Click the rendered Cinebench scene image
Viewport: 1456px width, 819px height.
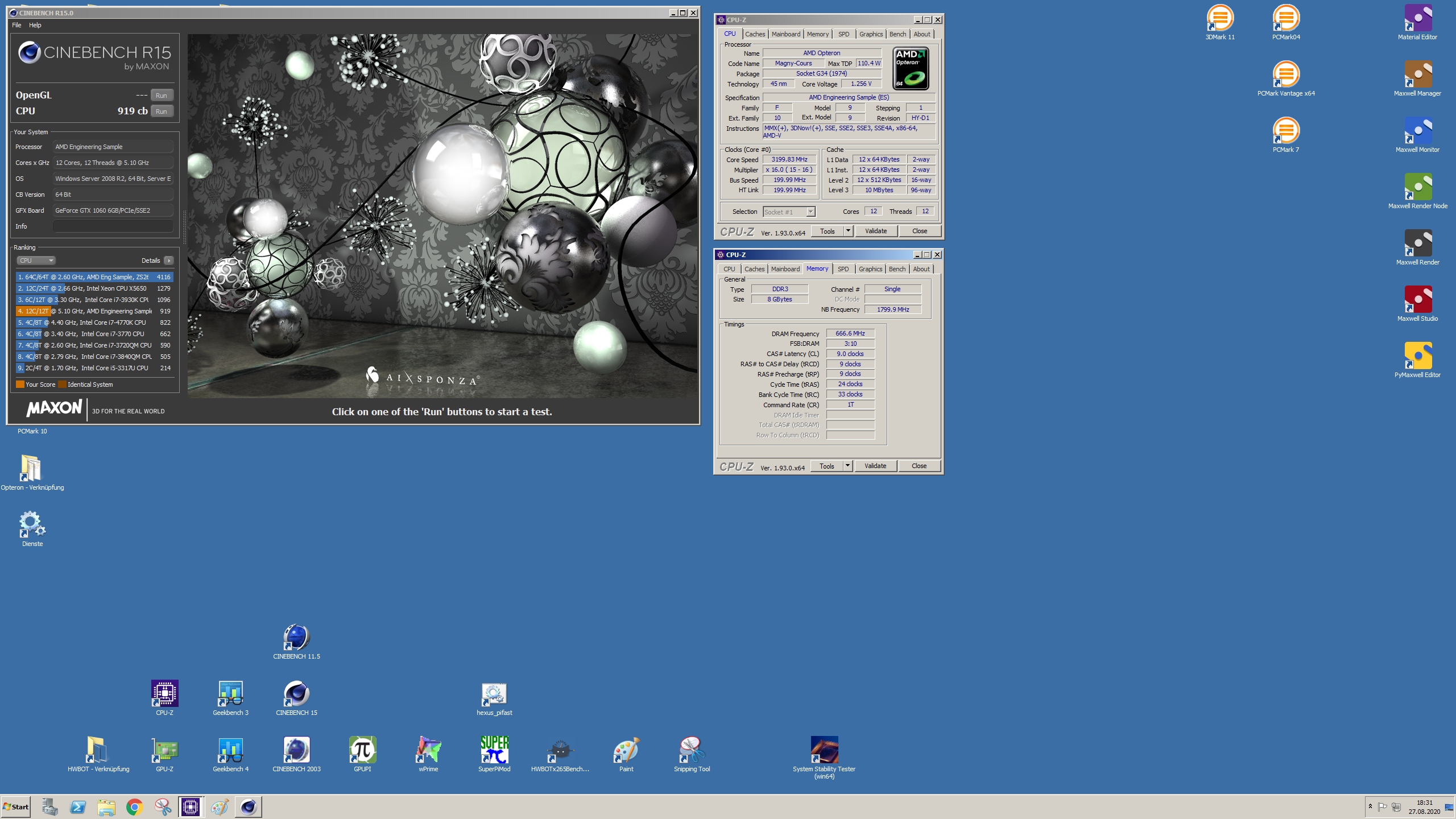[442, 216]
